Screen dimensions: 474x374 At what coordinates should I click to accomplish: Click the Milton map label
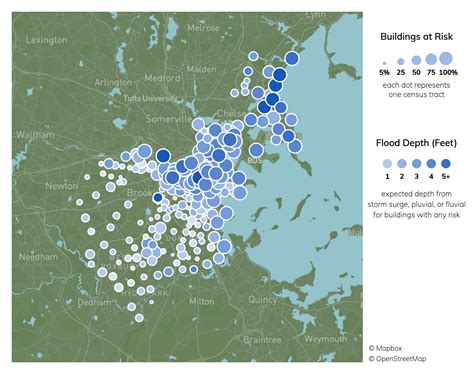pos(201,301)
